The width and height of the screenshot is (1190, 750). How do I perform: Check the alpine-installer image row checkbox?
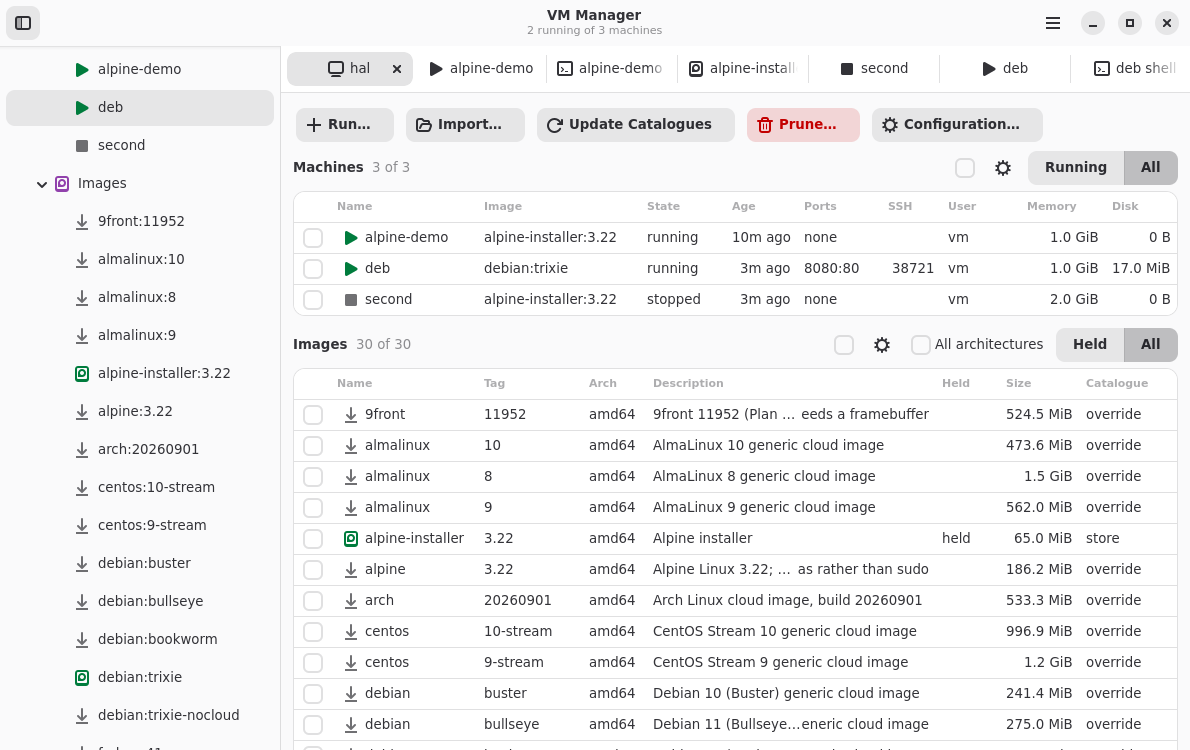coord(313,539)
